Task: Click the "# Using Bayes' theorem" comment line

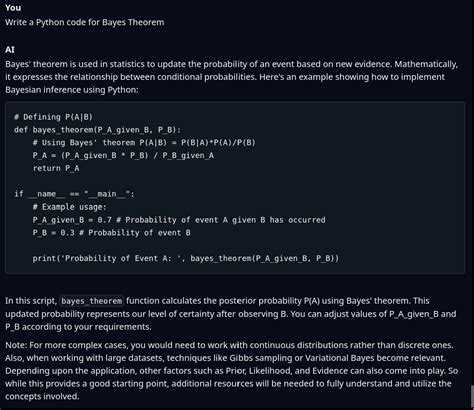Action: (x=144, y=143)
